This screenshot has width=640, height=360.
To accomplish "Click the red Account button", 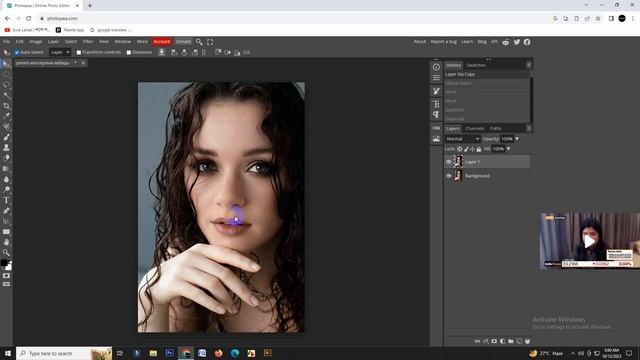I will (x=162, y=42).
